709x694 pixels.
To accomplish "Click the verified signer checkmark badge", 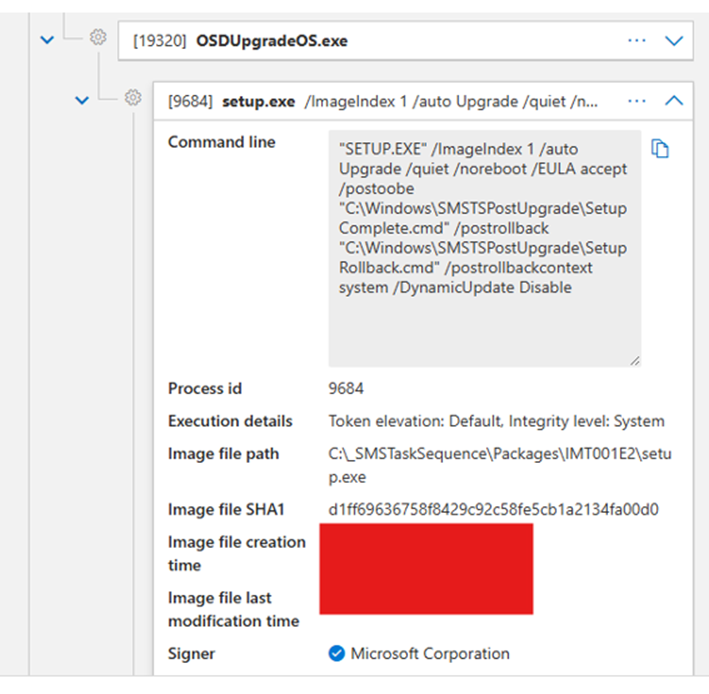I will [337, 654].
